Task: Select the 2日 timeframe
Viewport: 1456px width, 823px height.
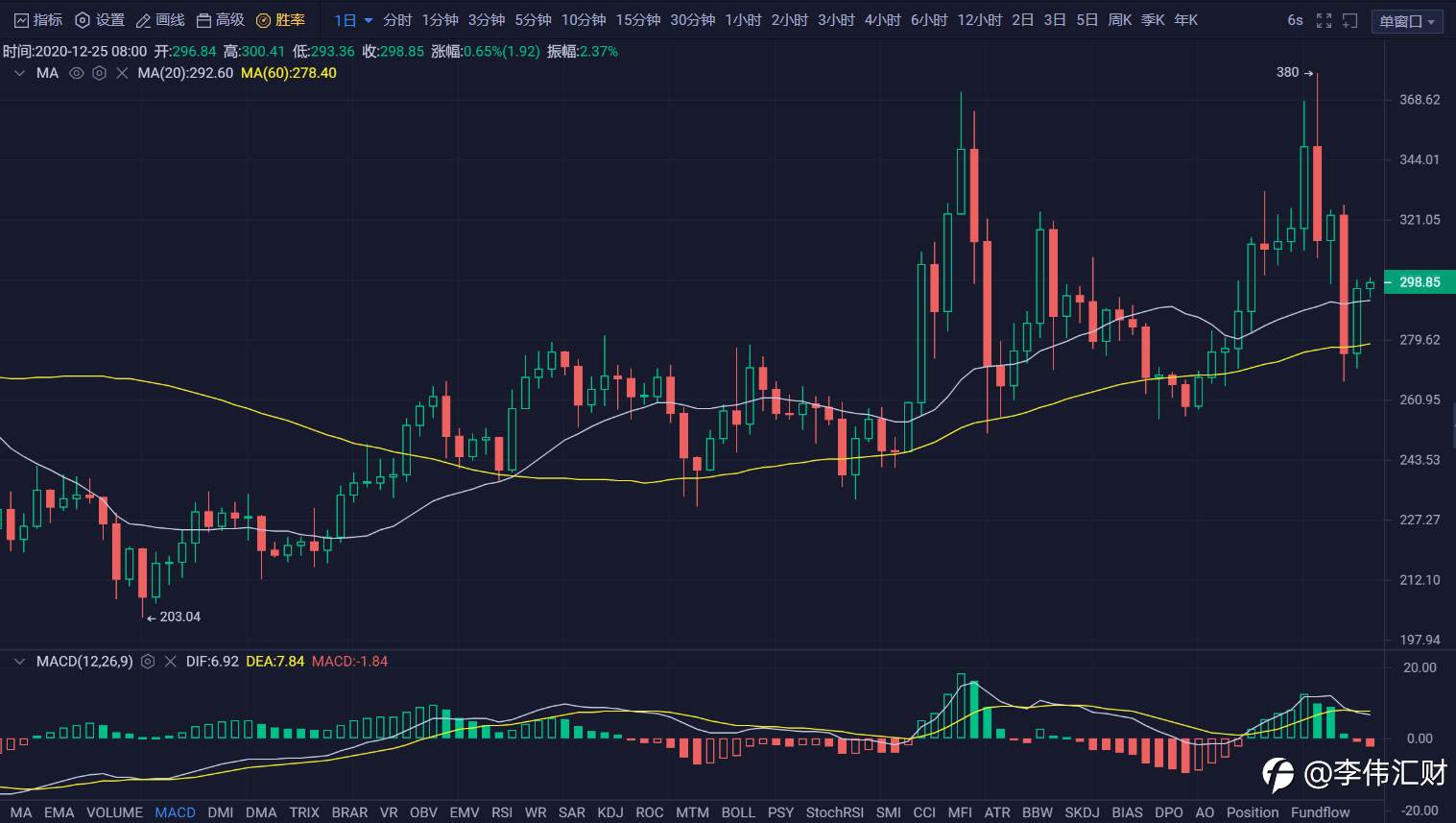Action: click(x=1023, y=20)
